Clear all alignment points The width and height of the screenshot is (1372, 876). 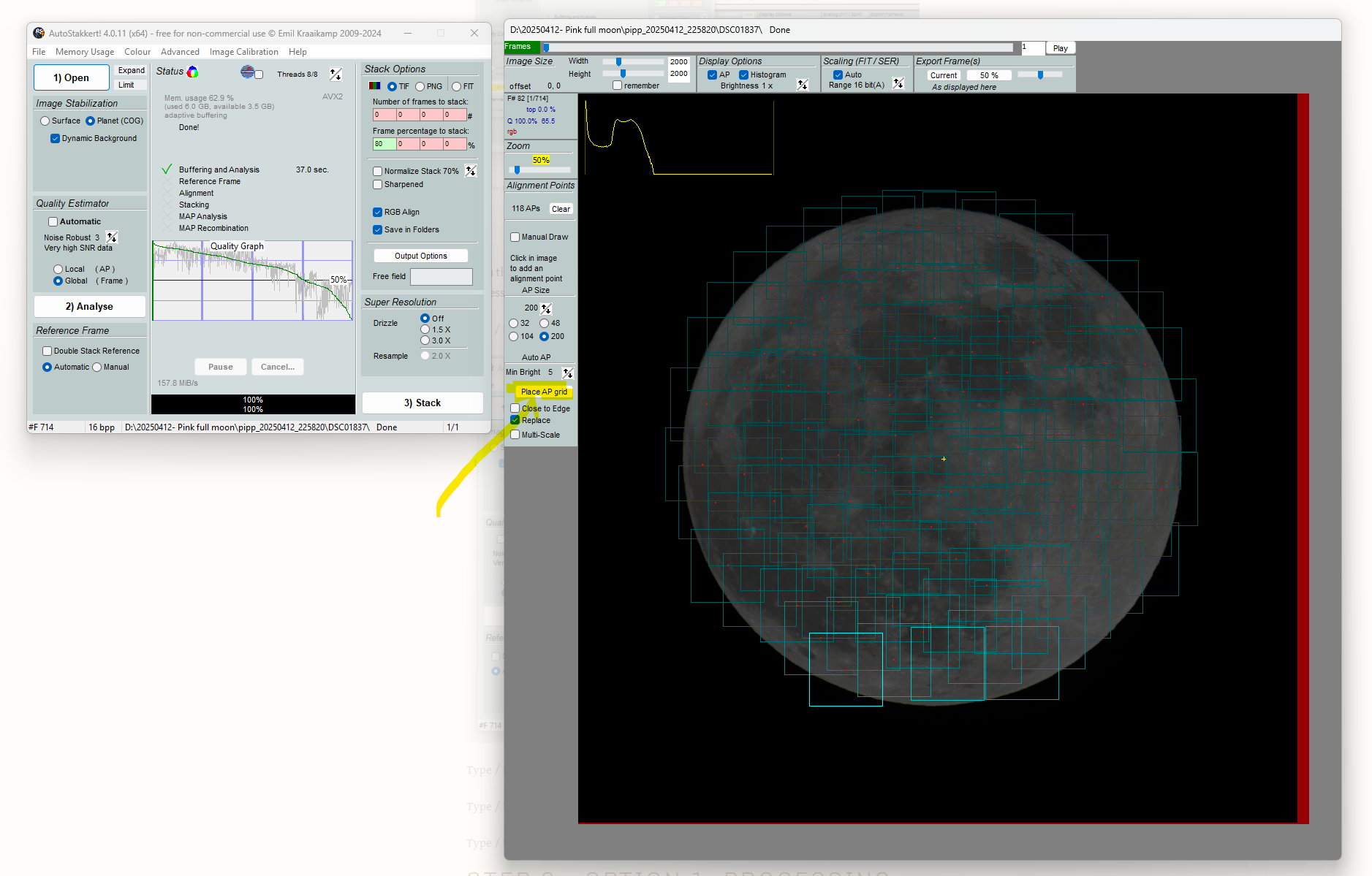tap(560, 208)
